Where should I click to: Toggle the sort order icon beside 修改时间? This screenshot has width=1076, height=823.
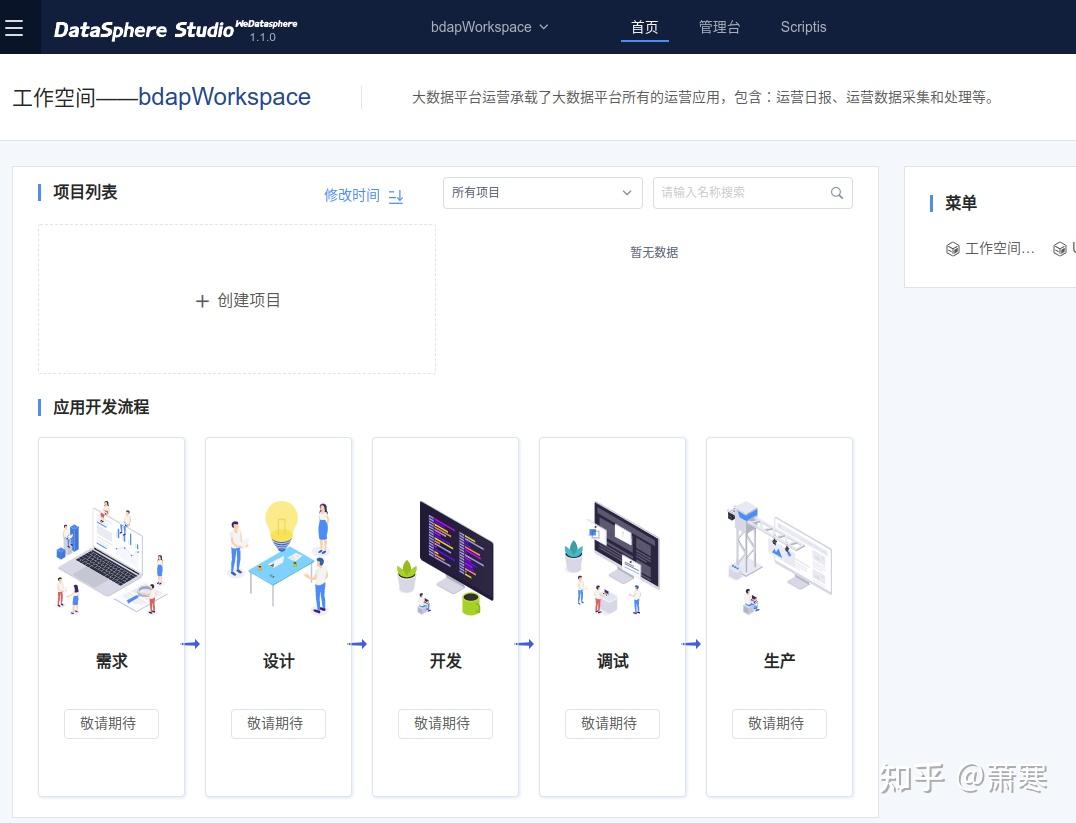(x=395, y=196)
